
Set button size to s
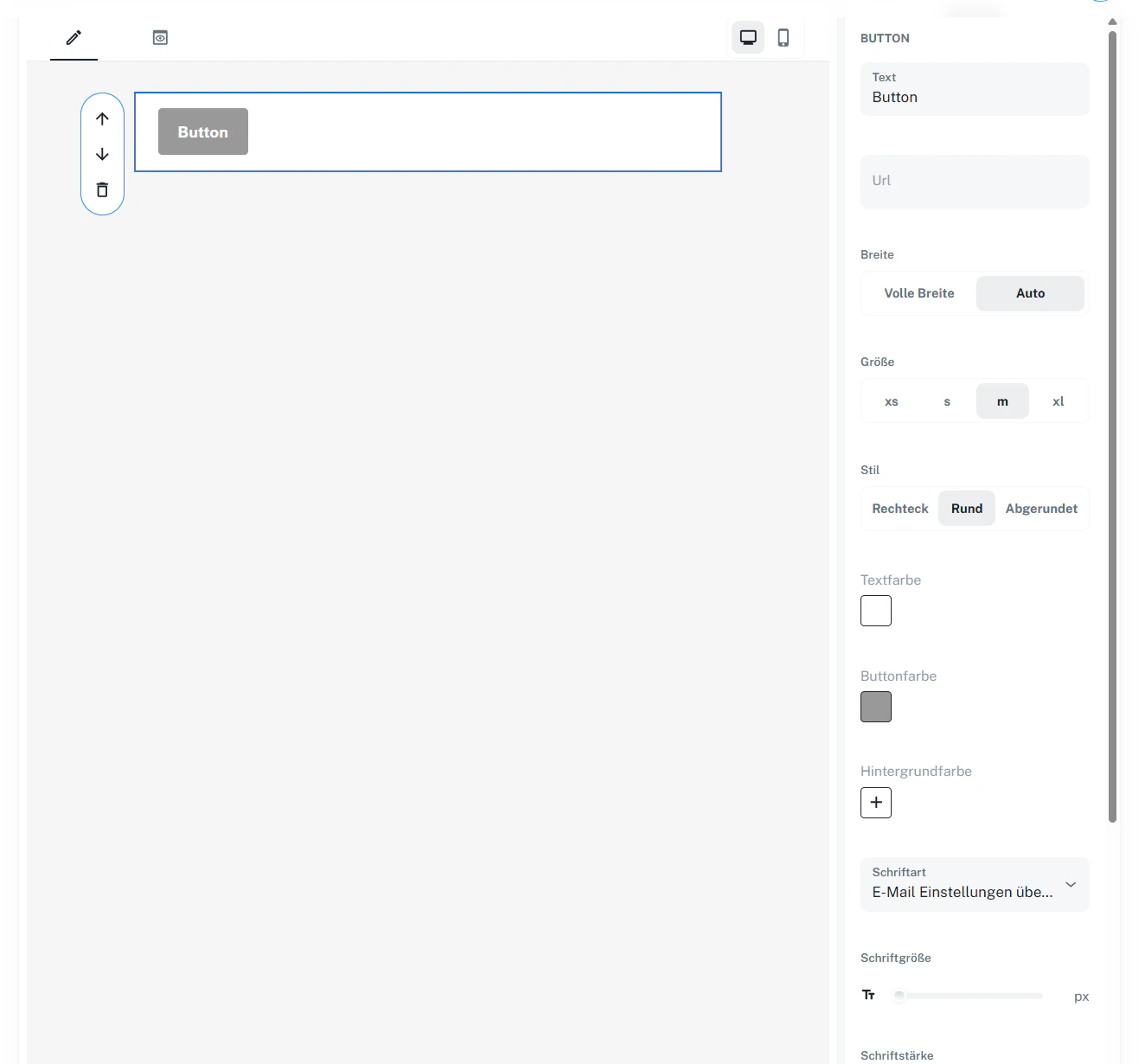coord(947,401)
